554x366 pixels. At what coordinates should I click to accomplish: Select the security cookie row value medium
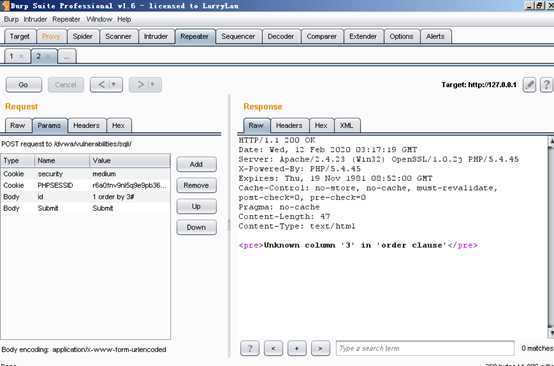(104, 174)
